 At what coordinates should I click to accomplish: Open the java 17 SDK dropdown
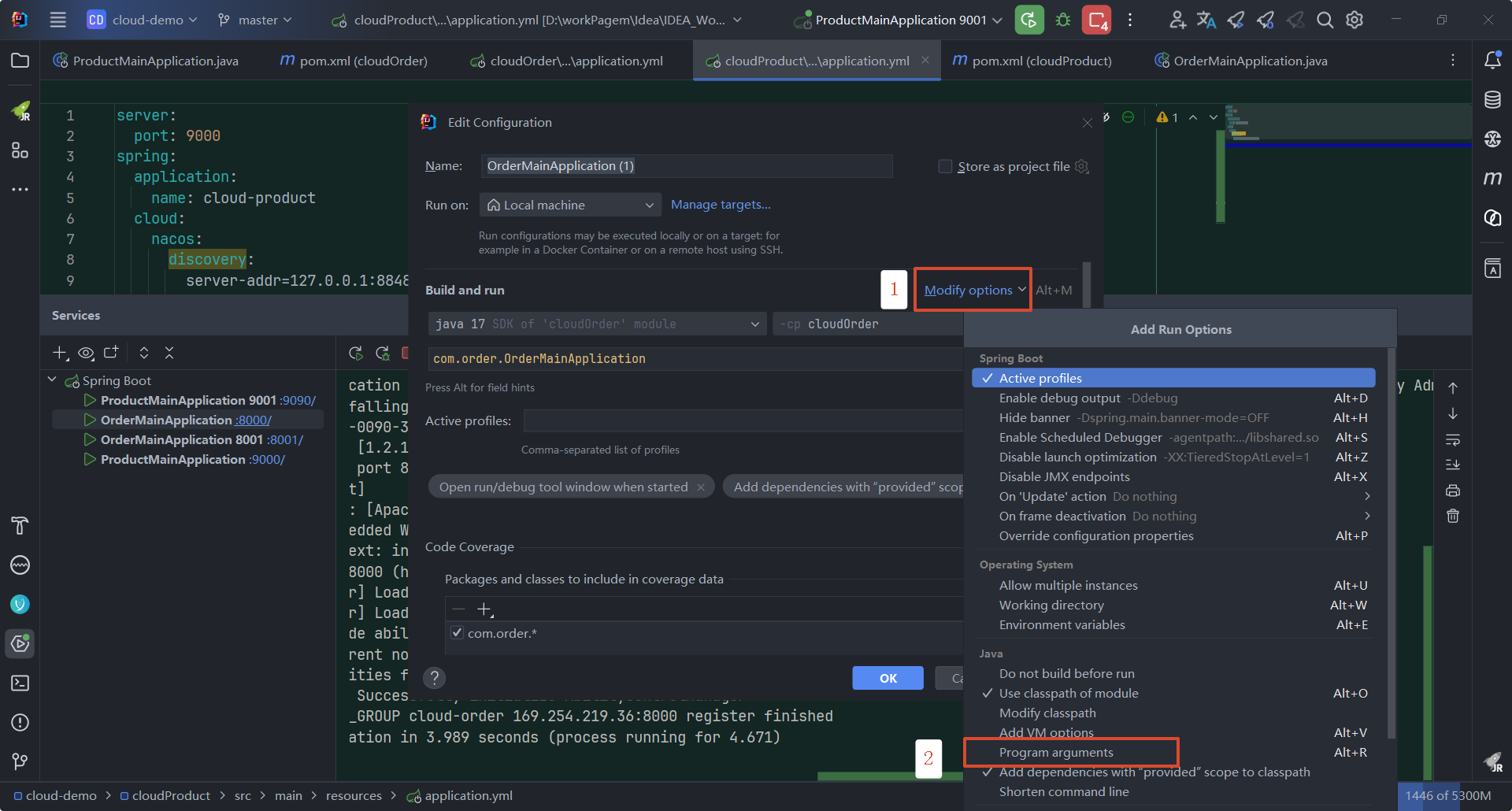598,324
